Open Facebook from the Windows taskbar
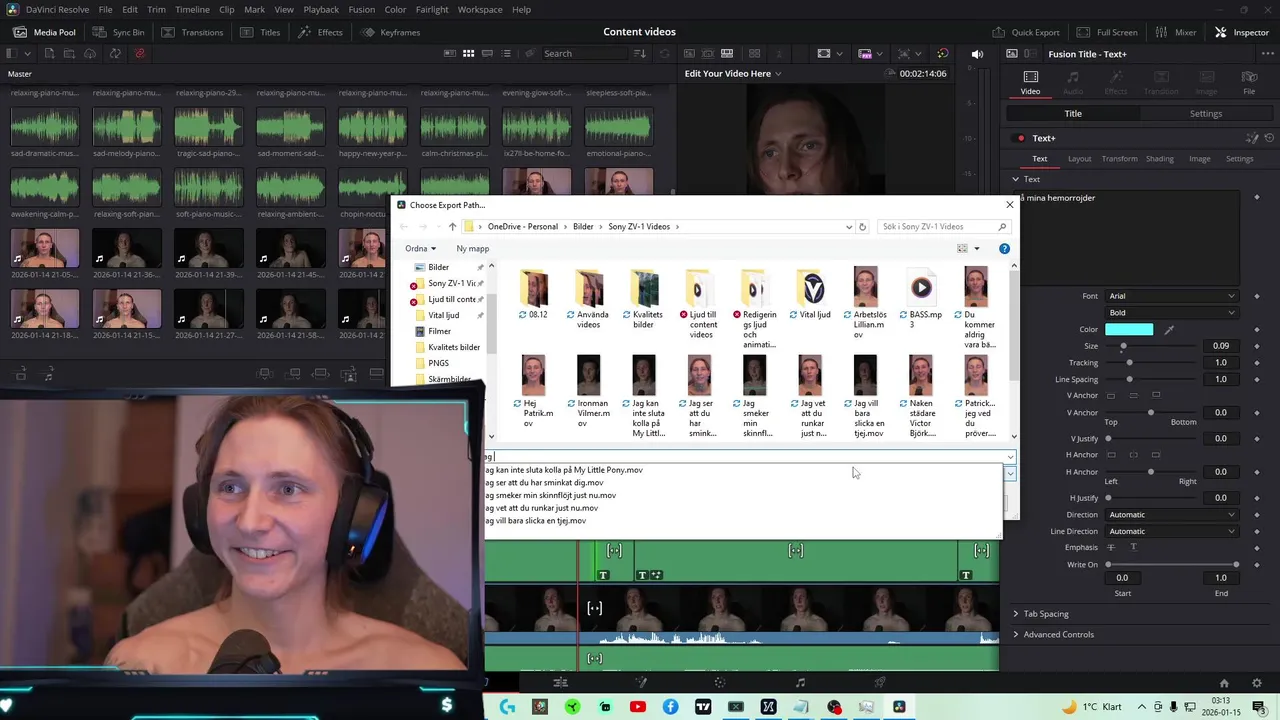Image resolution: width=1280 pixels, height=720 pixels. (x=671, y=707)
